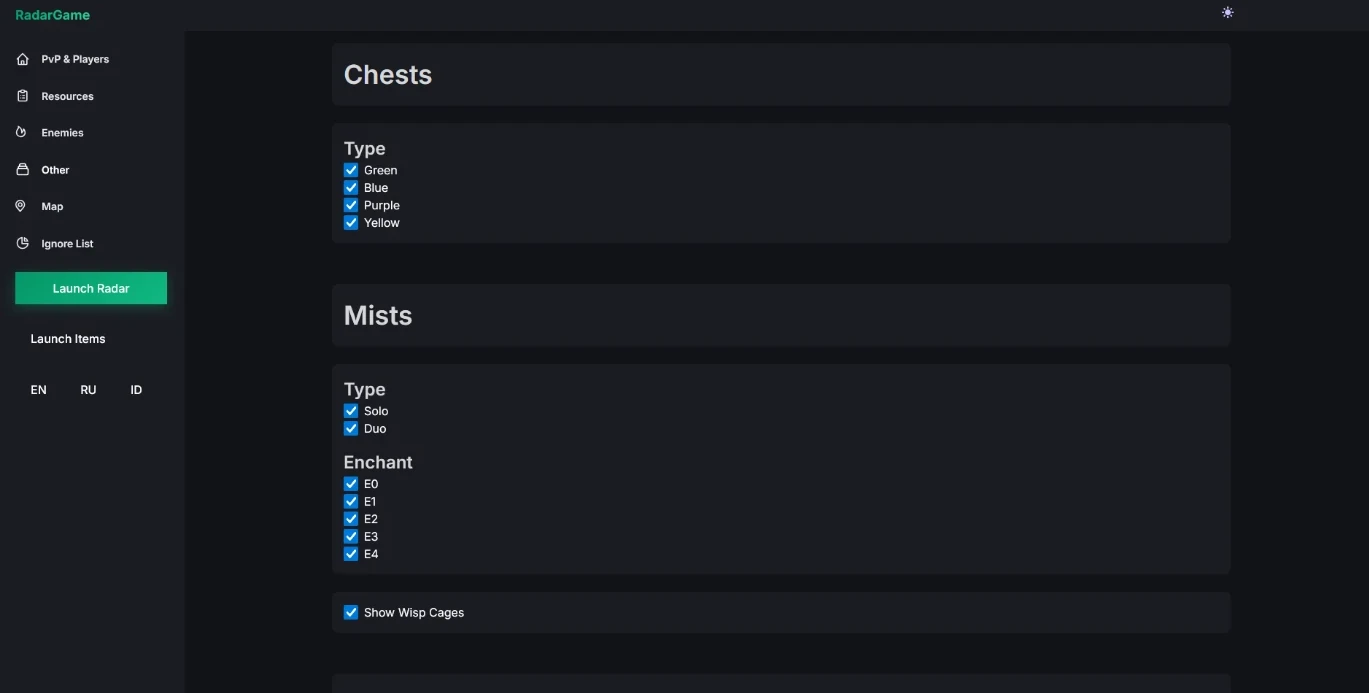Click the chest icon next to Other
The height and width of the screenshot is (693, 1369).
pos(22,170)
